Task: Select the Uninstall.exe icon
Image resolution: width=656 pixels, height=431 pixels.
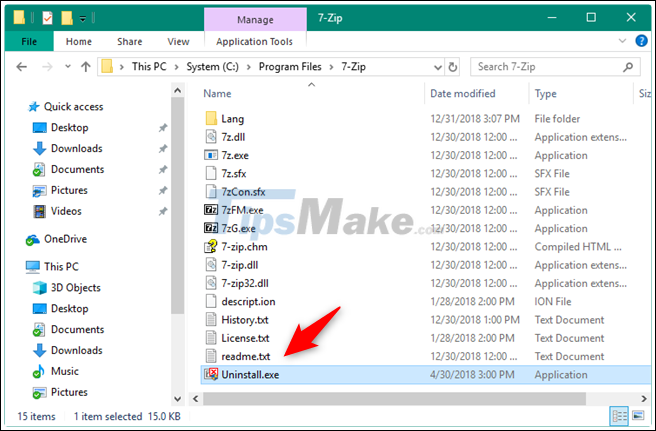Action: tap(211, 374)
